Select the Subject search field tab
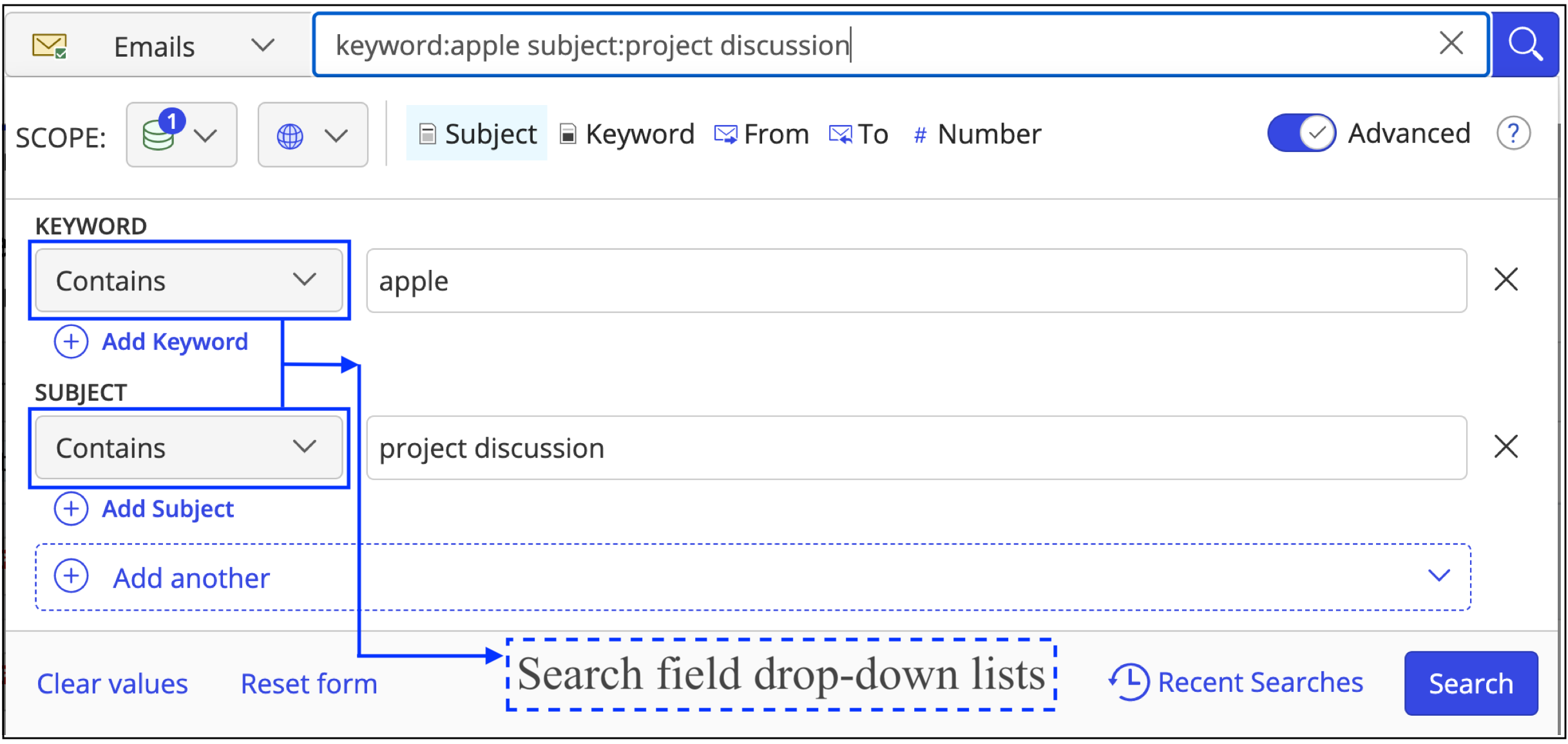Screen dimensions: 1568x744 coord(477,134)
